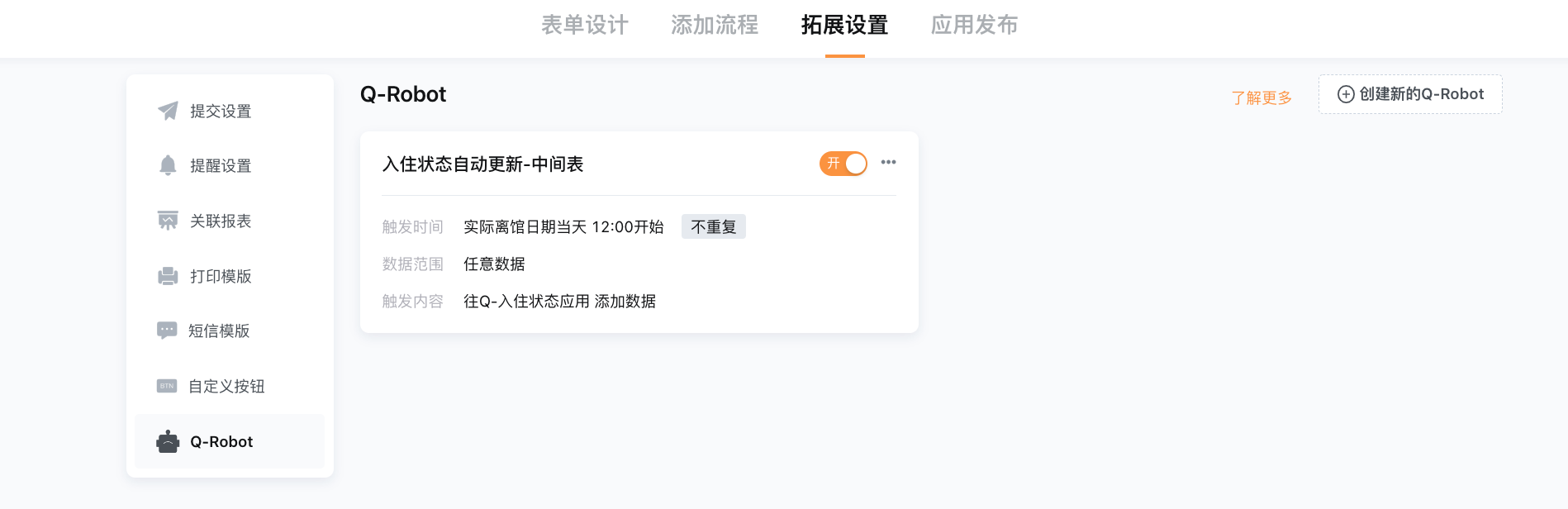Click the robot icon for Q-Robot

tap(168, 441)
